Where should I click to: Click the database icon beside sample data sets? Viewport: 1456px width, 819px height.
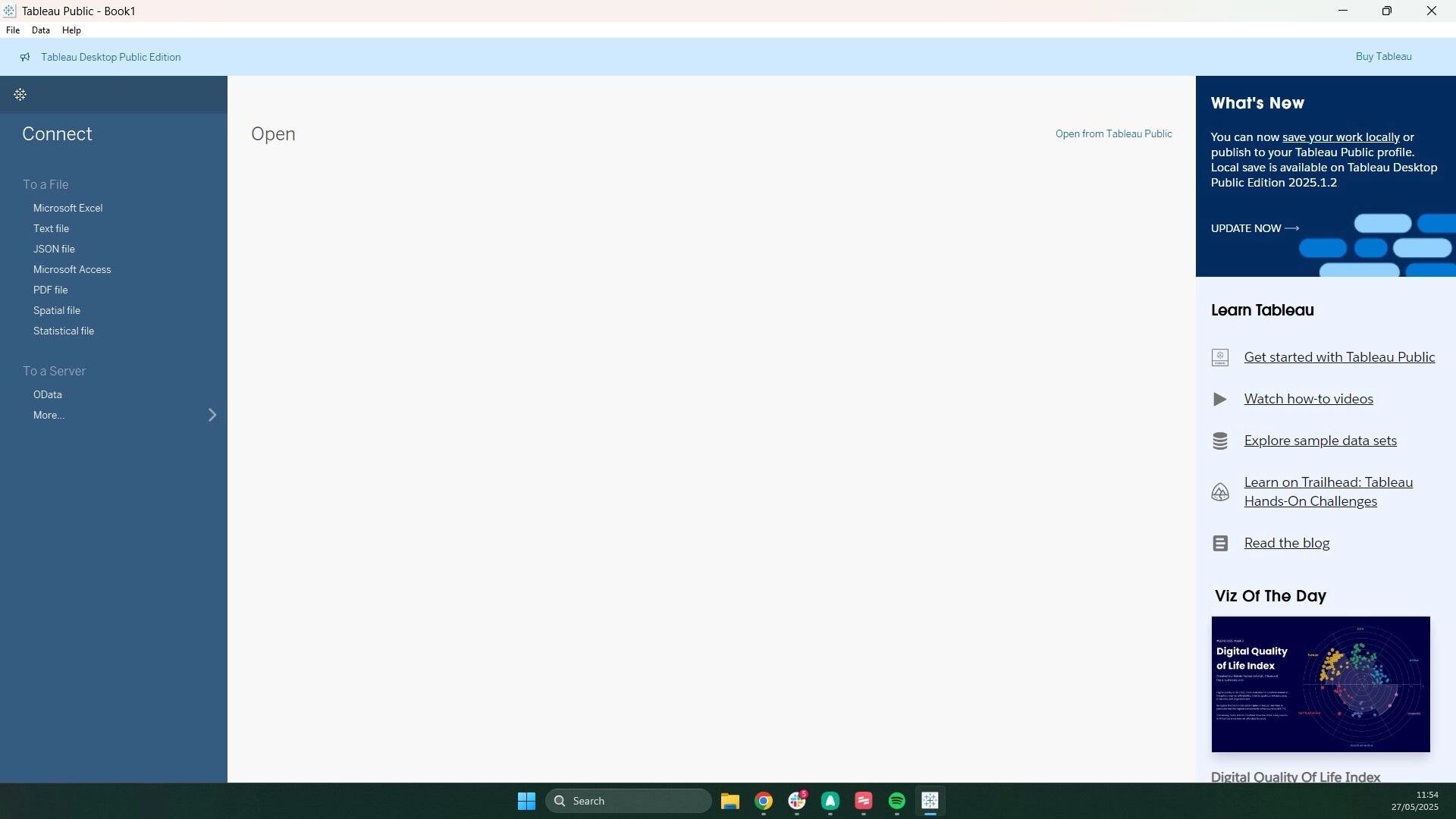[1219, 441]
